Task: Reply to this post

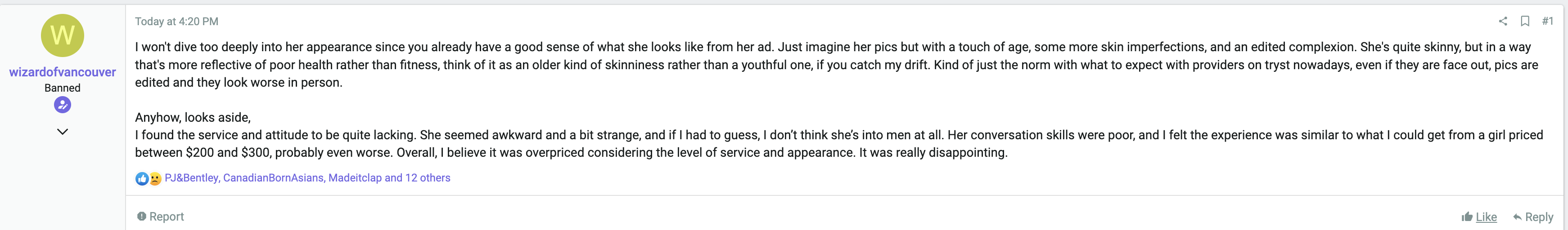Action: point(1533,217)
